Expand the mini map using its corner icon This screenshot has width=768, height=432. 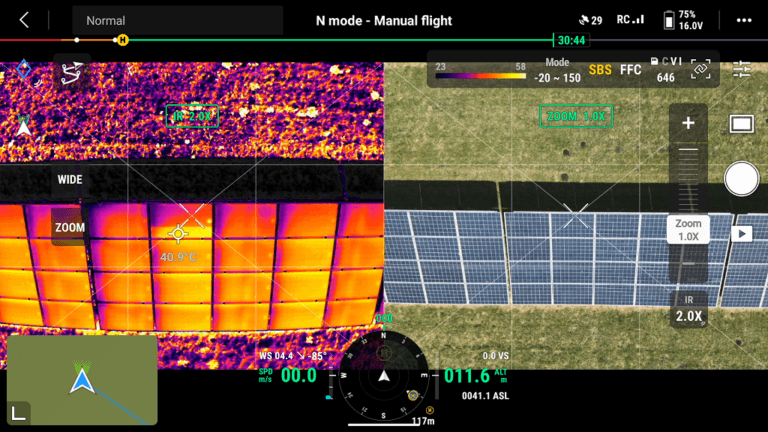coord(17,412)
